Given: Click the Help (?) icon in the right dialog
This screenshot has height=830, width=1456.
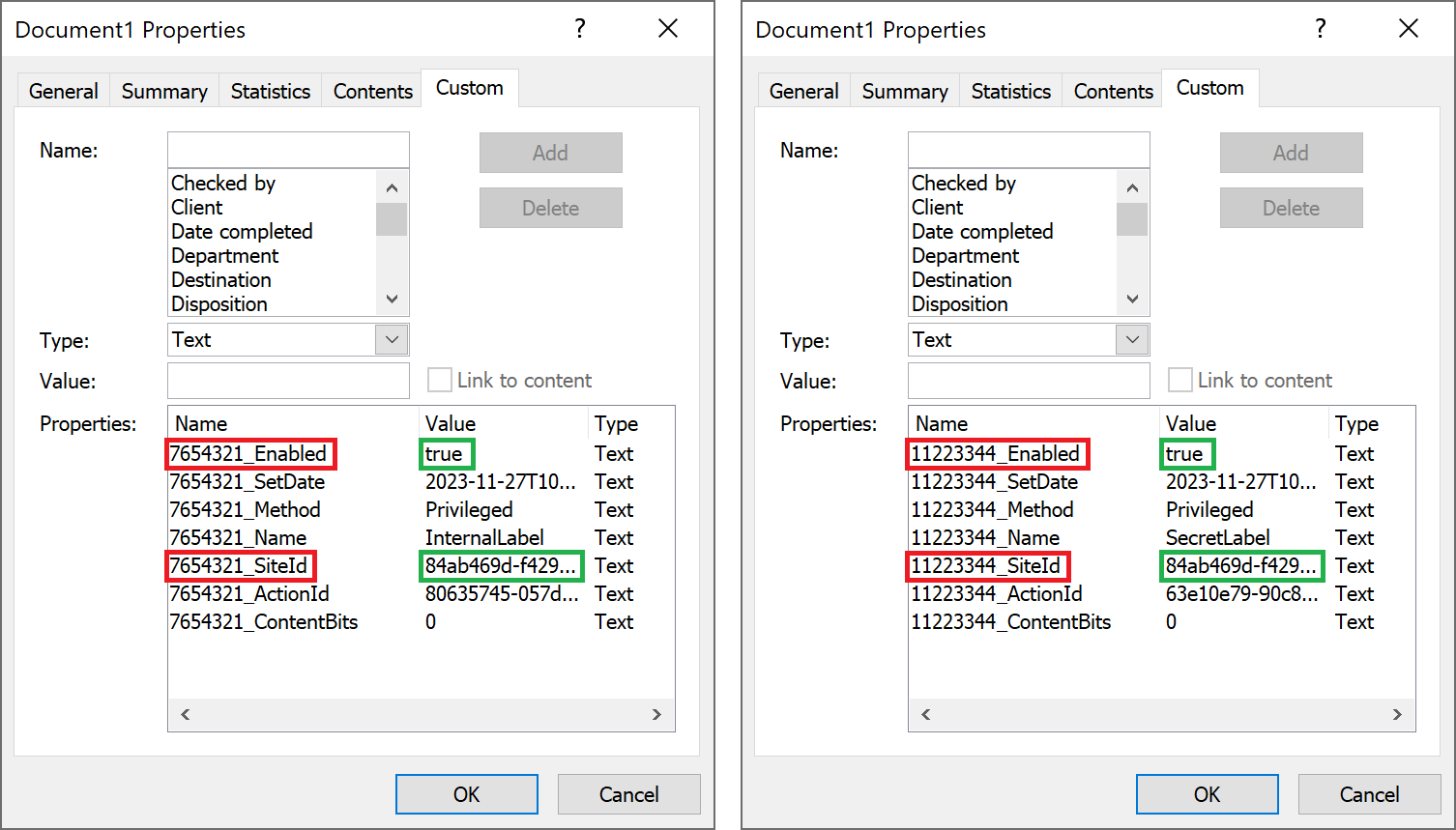Looking at the screenshot, I should click(1321, 29).
